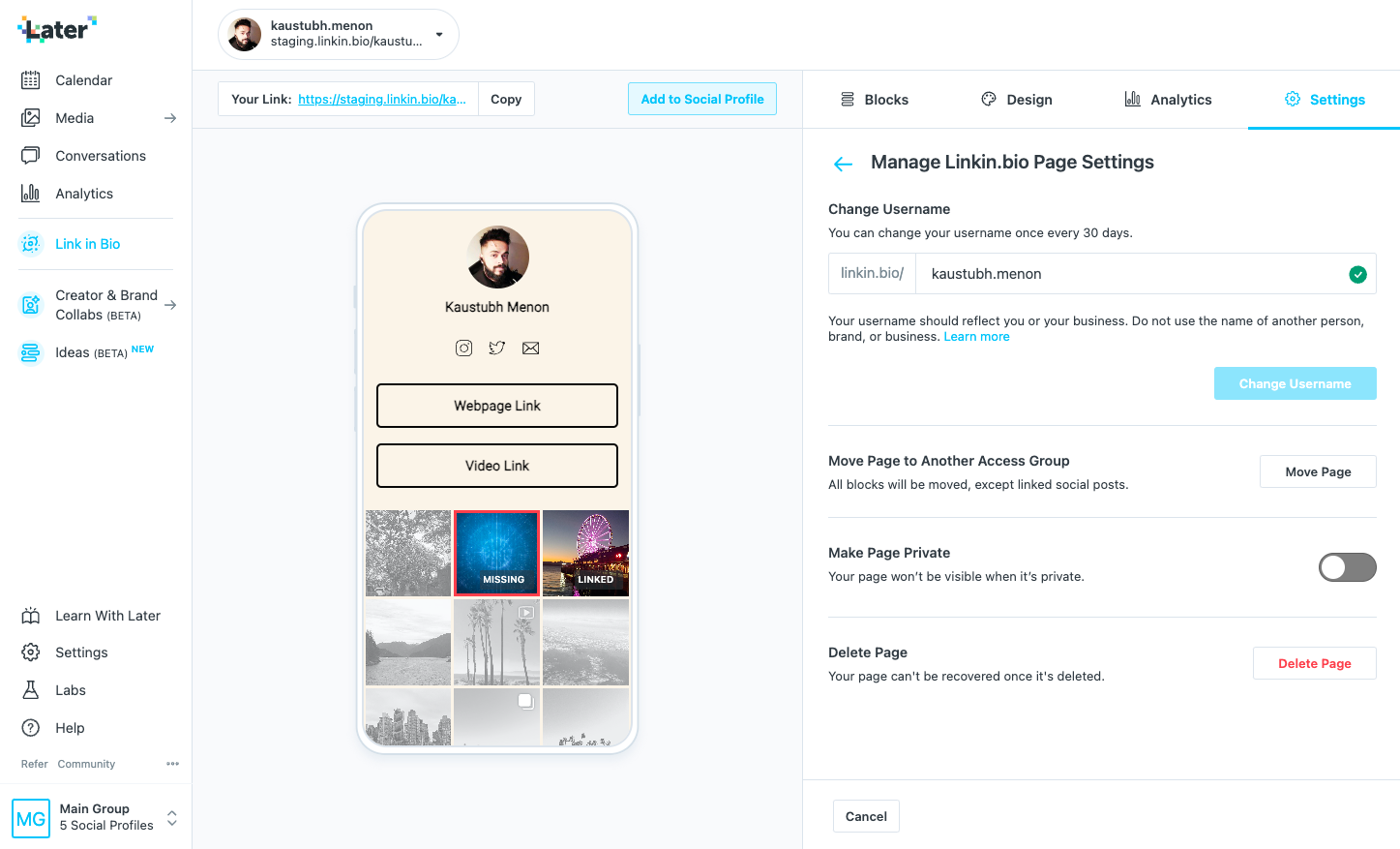The height and width of the screenshot is (849, 1400).
Task: Switch to the Blocks tab
Action: point(875,100)
